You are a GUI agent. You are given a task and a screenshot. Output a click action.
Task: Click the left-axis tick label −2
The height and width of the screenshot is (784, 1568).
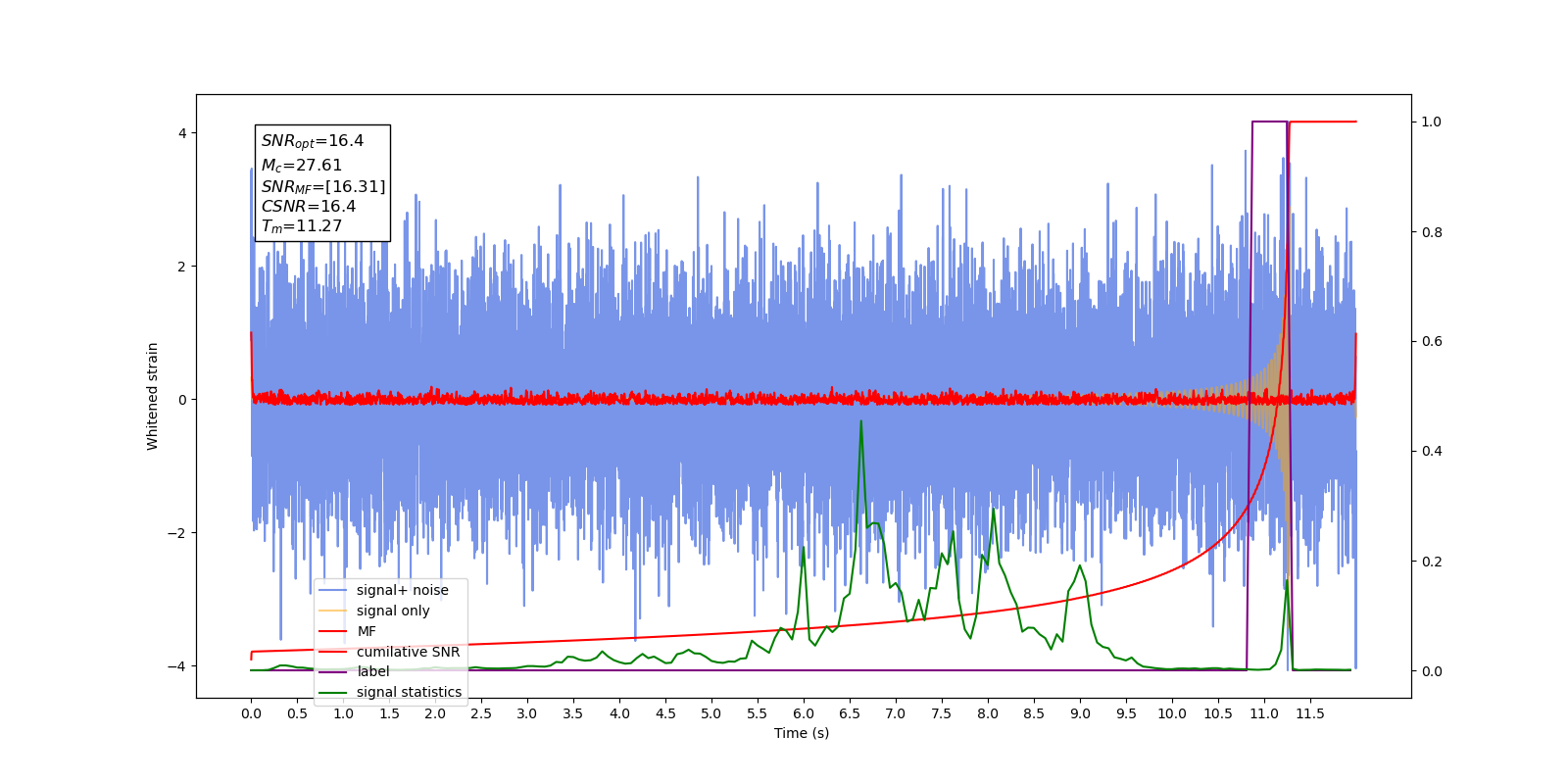[175, 533]
